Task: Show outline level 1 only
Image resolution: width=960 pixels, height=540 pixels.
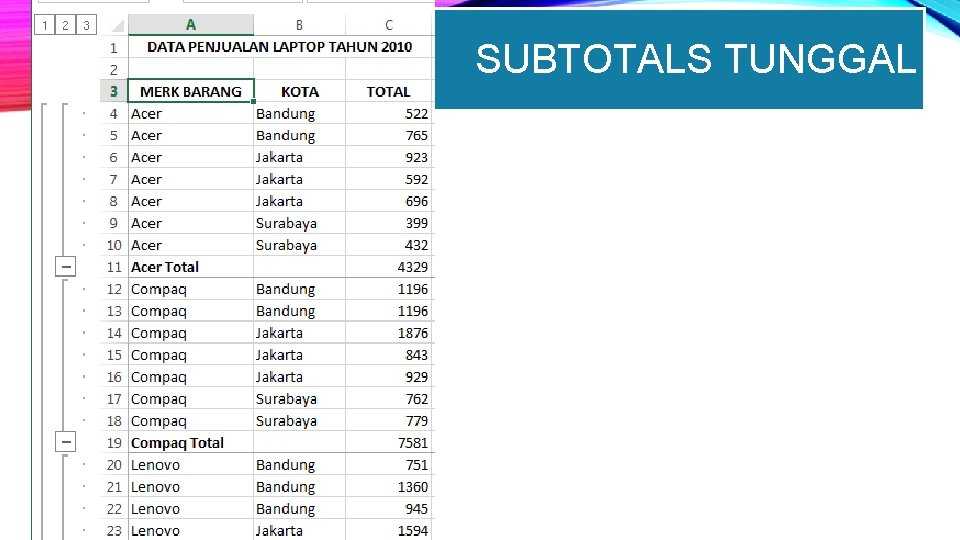Action: (45, 25)
